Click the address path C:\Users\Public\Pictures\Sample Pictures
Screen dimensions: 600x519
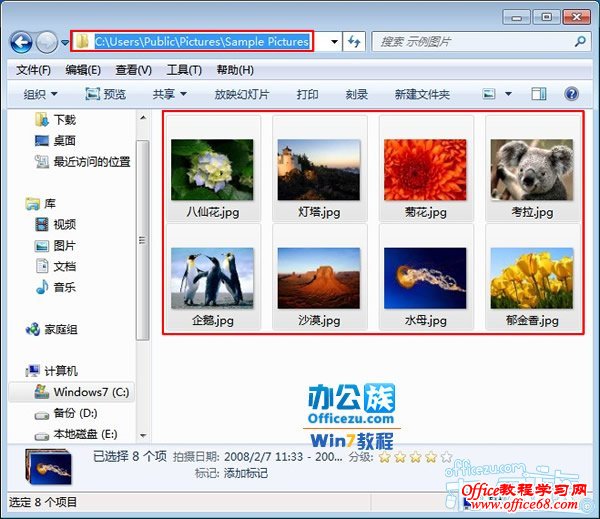pyautogui.click(x=202, y=41)
